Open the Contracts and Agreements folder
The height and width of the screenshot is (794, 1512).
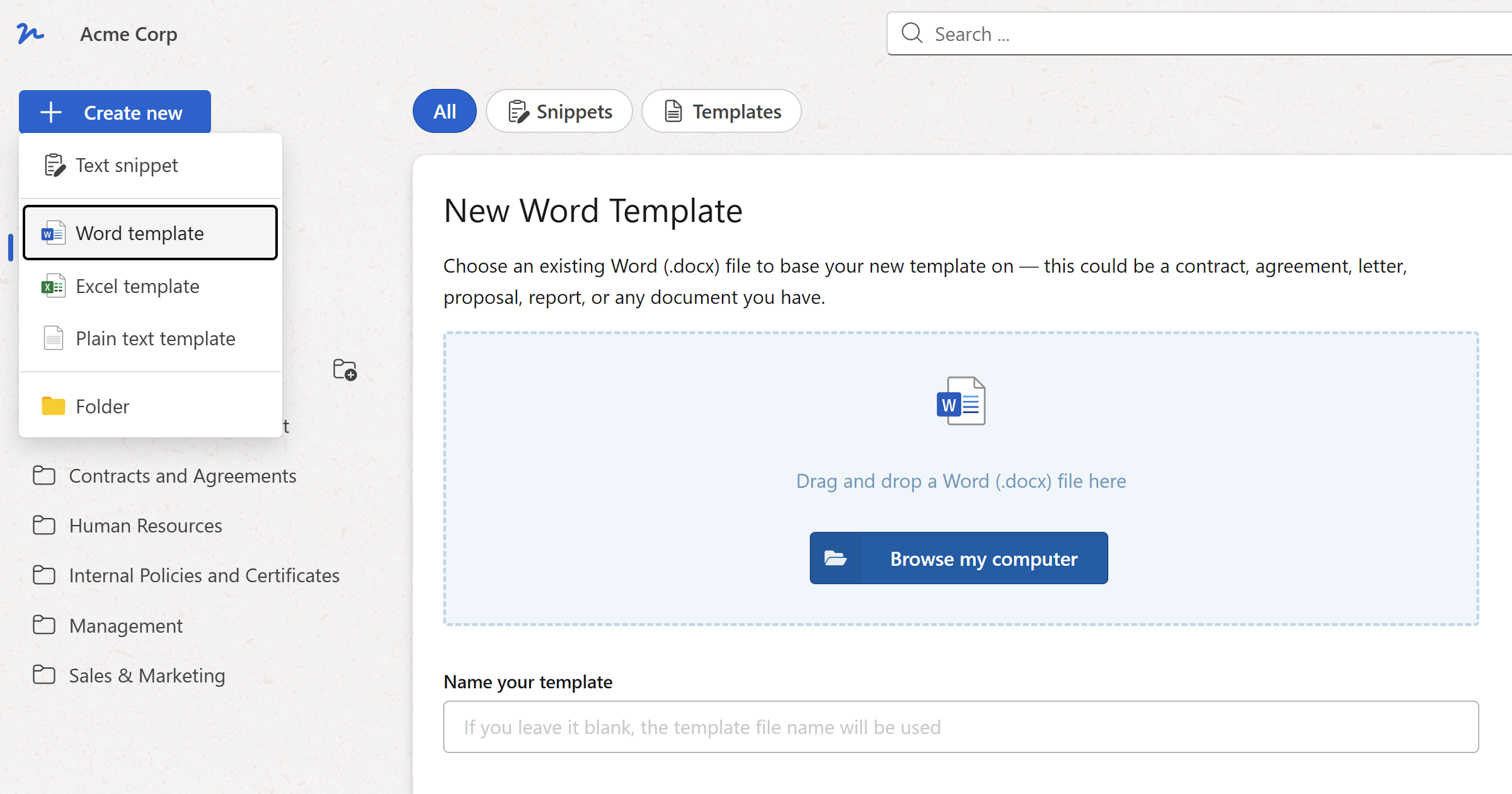pos(183,476)
